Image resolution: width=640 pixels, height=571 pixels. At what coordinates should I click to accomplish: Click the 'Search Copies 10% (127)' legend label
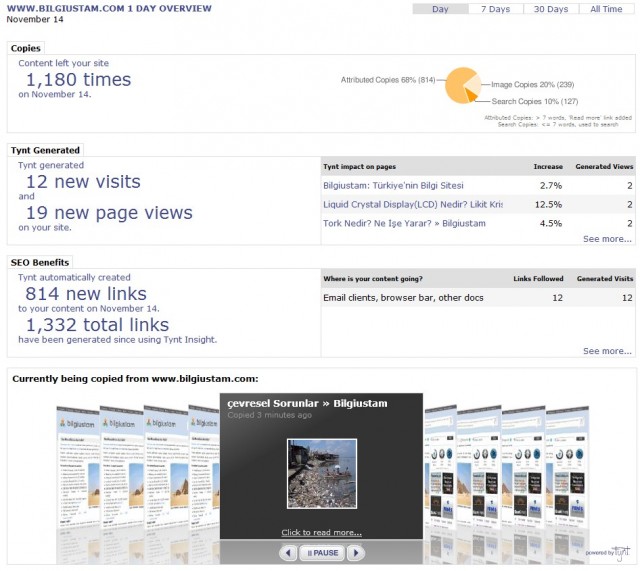tap(535, 101)
